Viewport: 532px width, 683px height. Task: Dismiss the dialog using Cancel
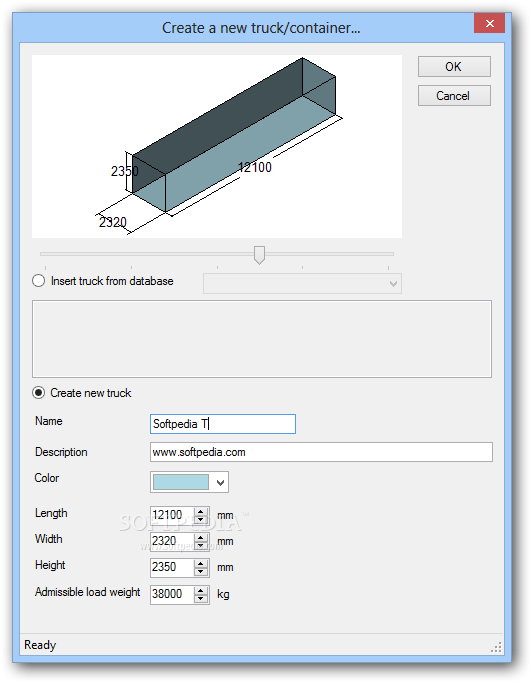point(454,95)
